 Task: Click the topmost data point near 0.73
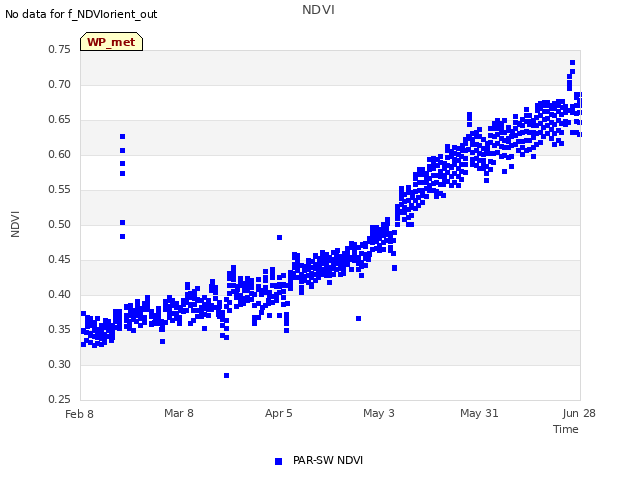573,62
